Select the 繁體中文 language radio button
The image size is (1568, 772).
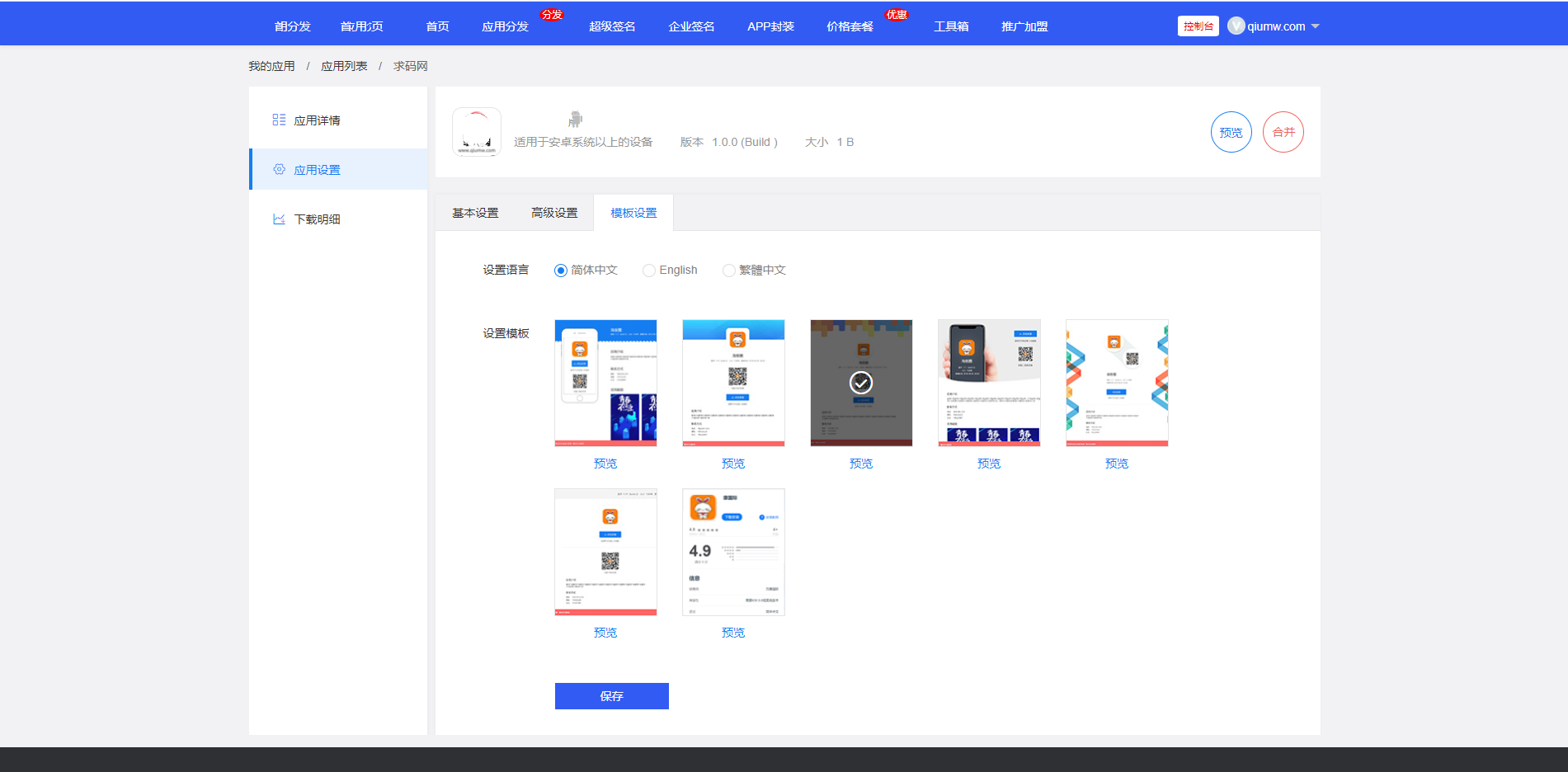728,271
